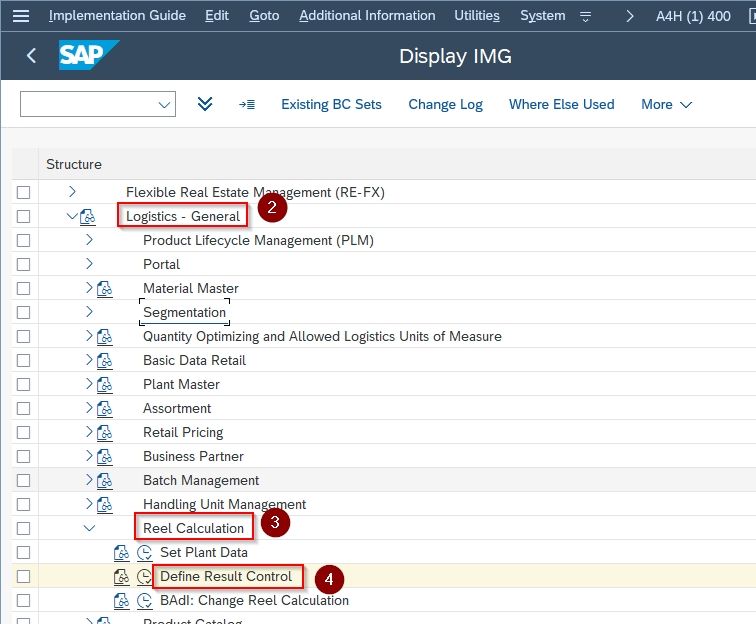The width and height of the screenshot is (756, 624).
Task: Click Existing BC Sets button
Action: pos(331,104)
